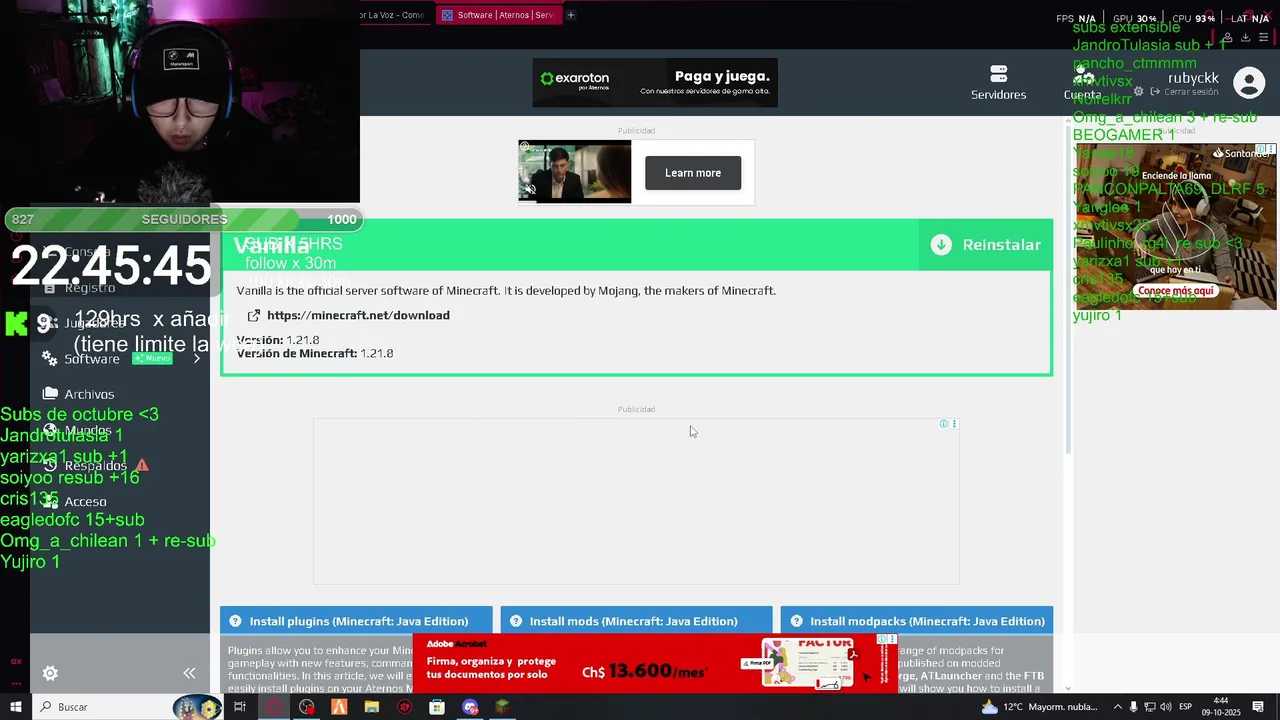Viewport: 1280px width, 720px height.
Task: Click the Reinstalar button
Action: tap(986, 245)
